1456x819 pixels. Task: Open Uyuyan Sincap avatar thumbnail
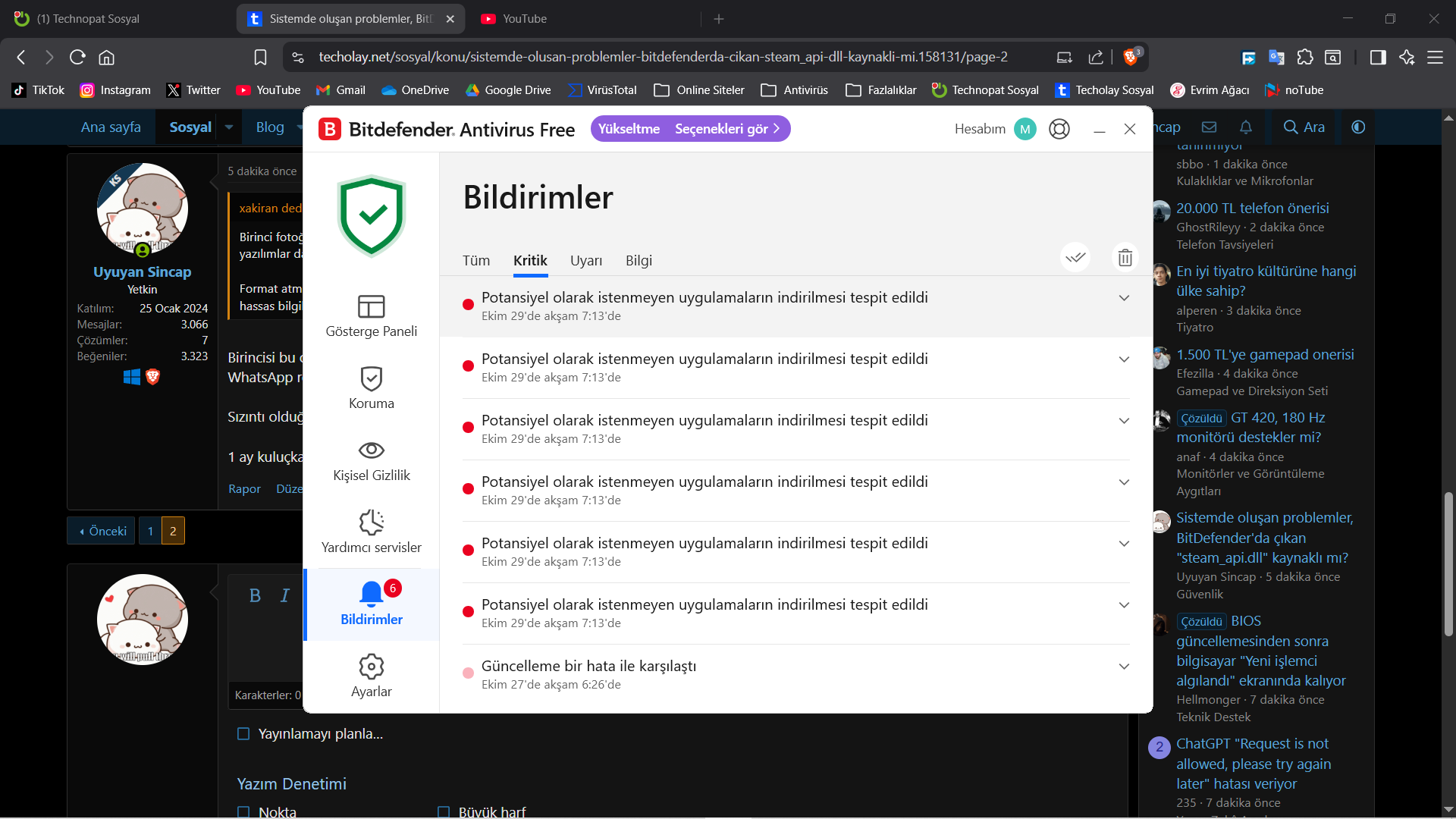(142, 209)
